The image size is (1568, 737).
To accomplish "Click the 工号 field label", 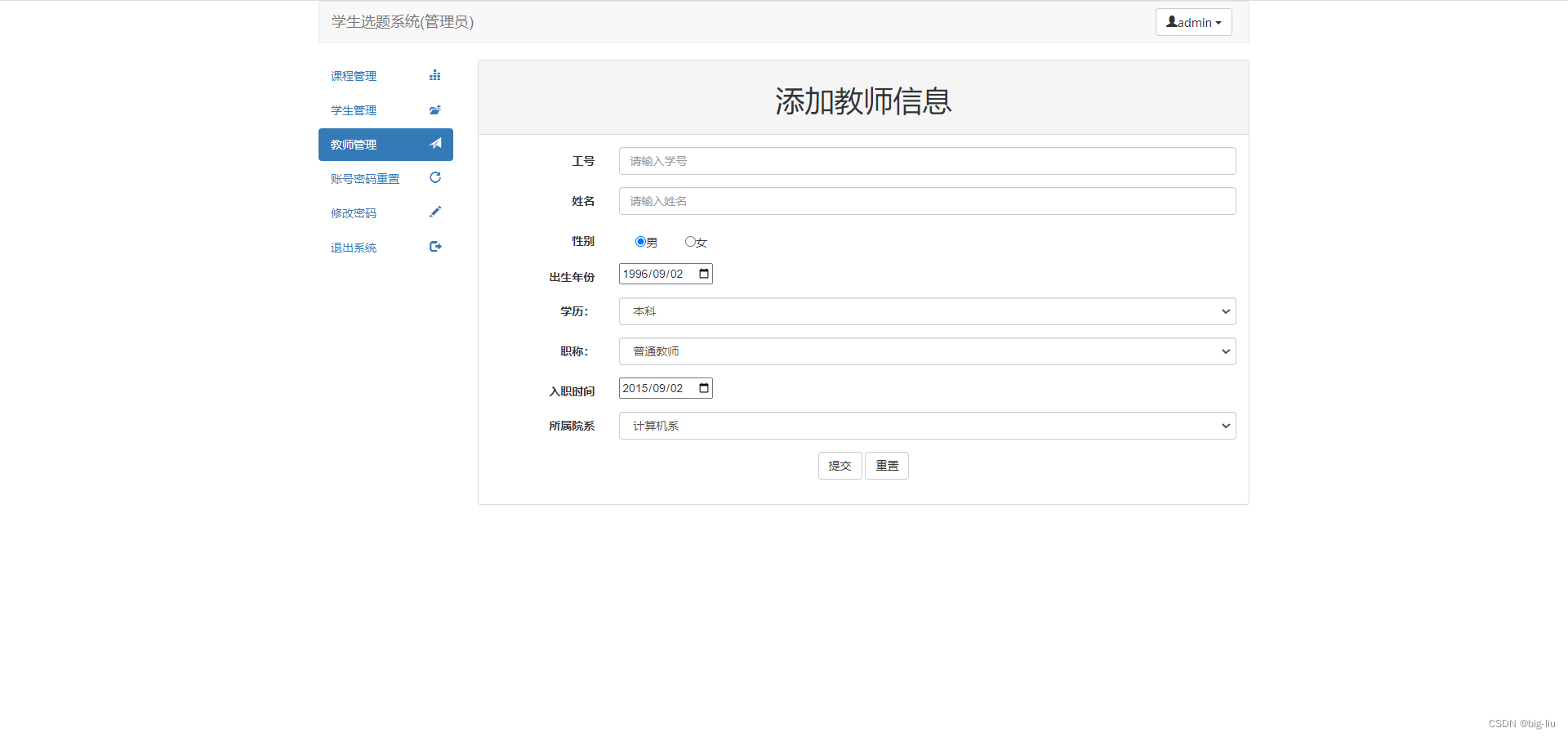I will (x=583, y=161).
